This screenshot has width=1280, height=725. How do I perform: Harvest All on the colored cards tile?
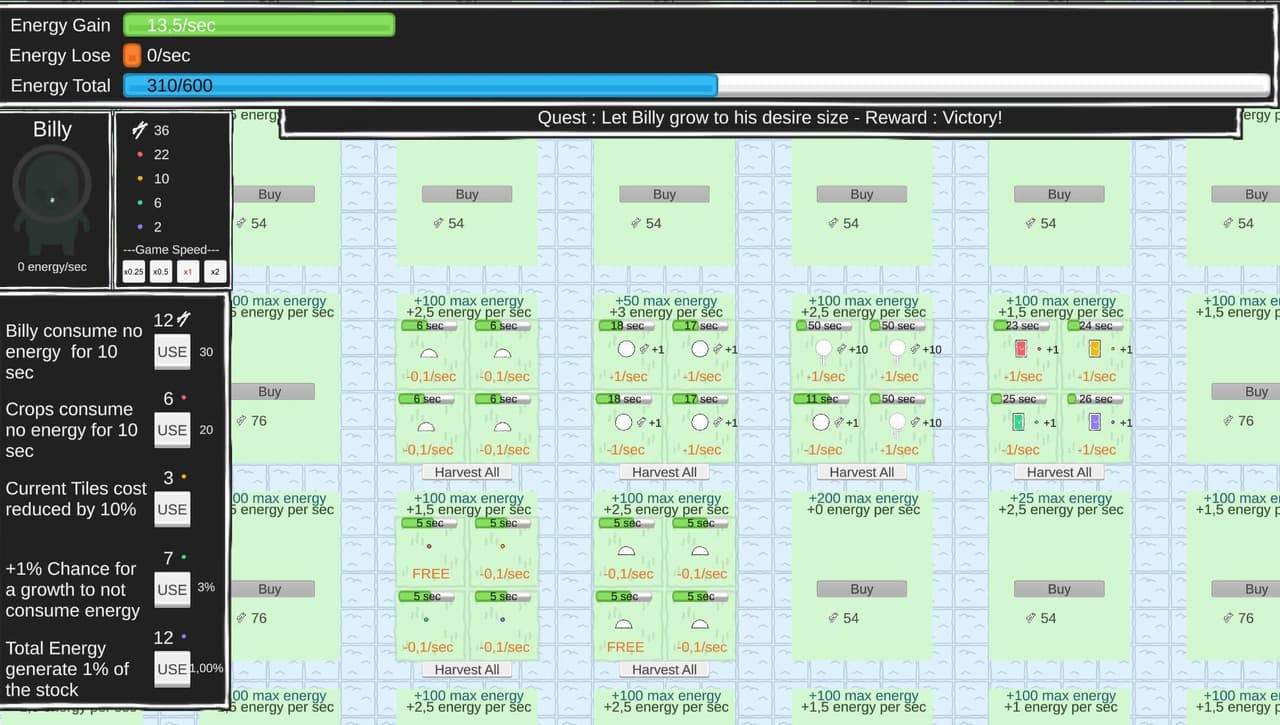(1059, 472)
